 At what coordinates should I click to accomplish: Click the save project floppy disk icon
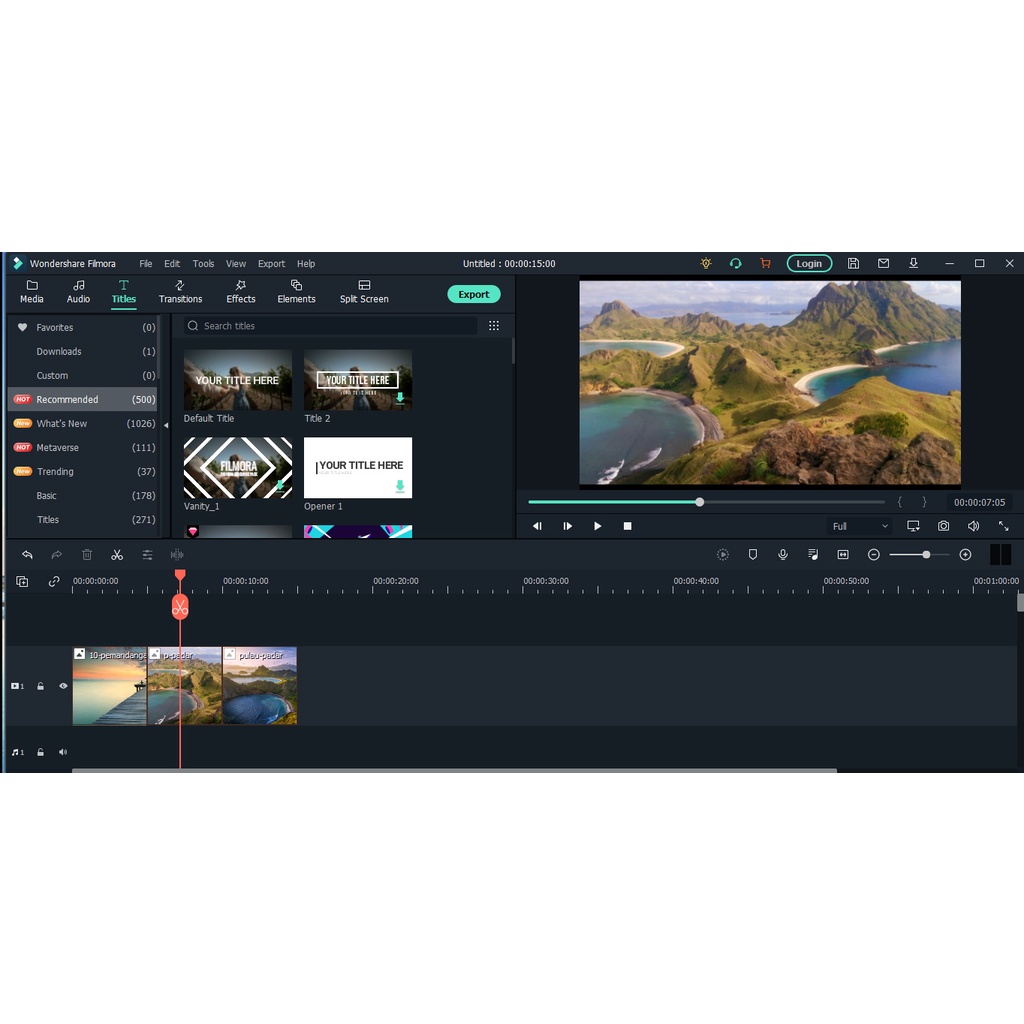[853, 264]
